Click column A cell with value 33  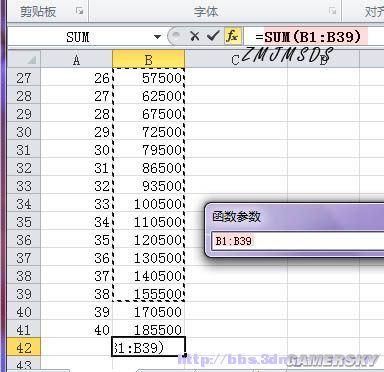tap(77, 204)
